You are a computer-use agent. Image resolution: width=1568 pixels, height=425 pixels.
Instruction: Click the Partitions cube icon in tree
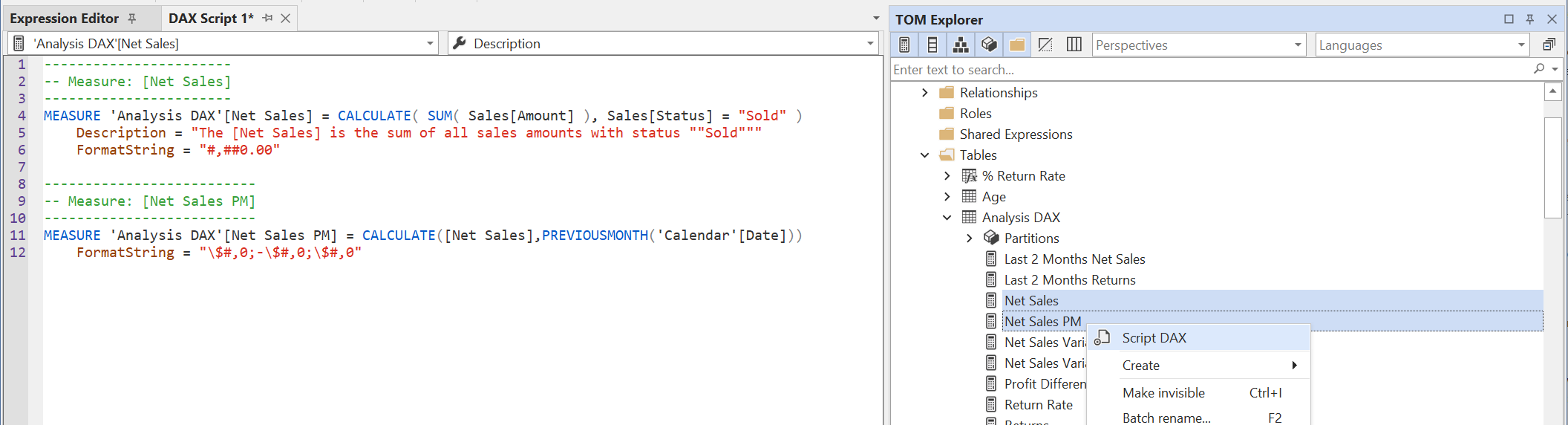pyautogui.click(x=991, y=238)
